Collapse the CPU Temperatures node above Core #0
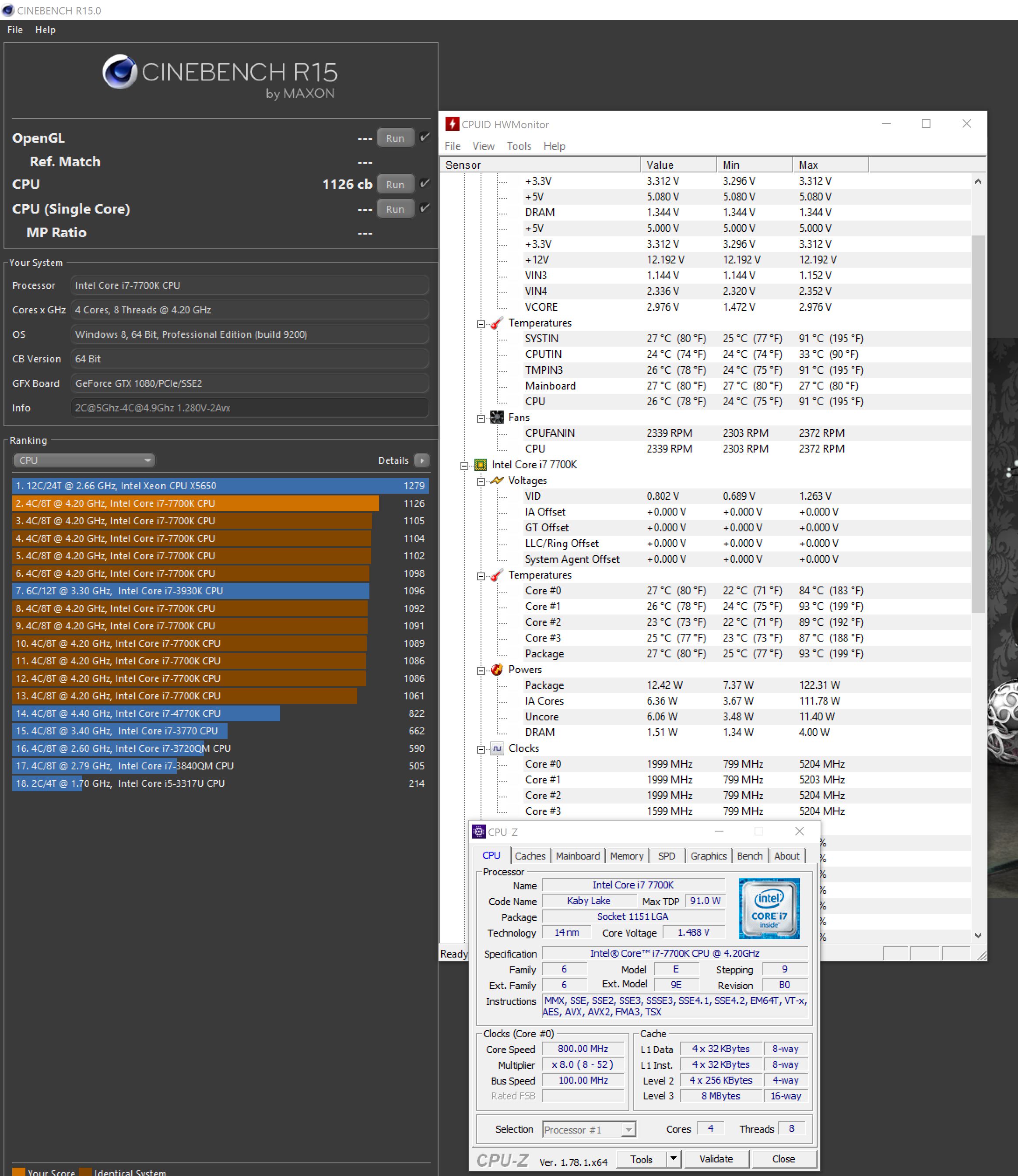Screen dimensions: 1018x1176 pos(481,576)
